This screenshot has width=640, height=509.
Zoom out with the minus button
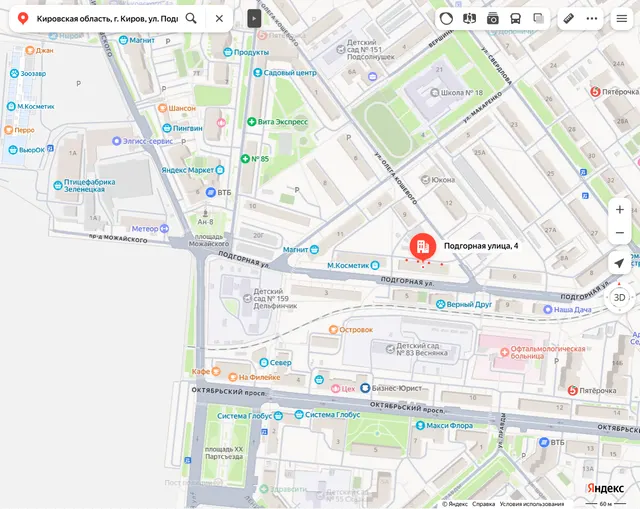tap(620, 233)
